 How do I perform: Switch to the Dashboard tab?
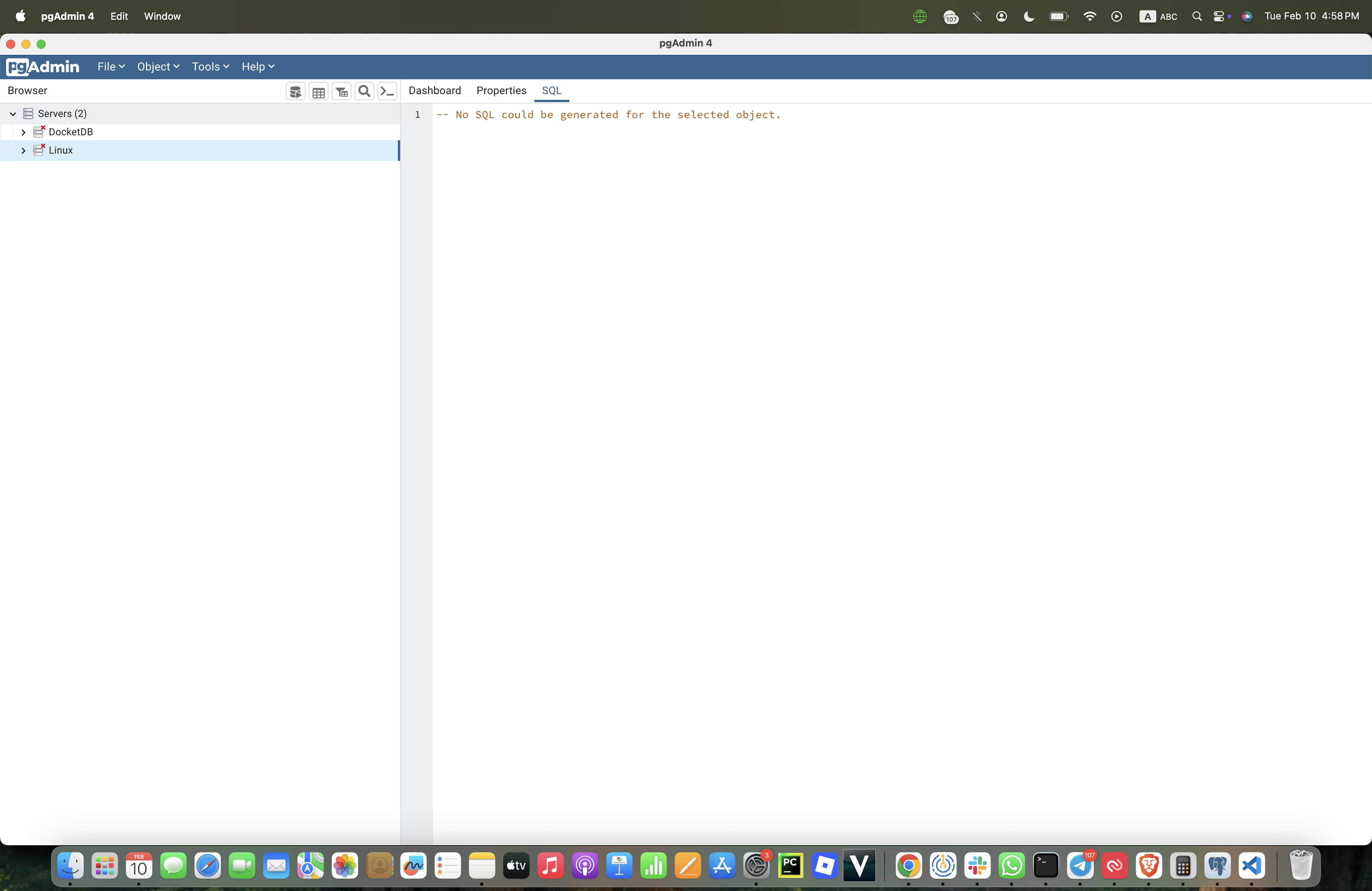tap(435, 90)
